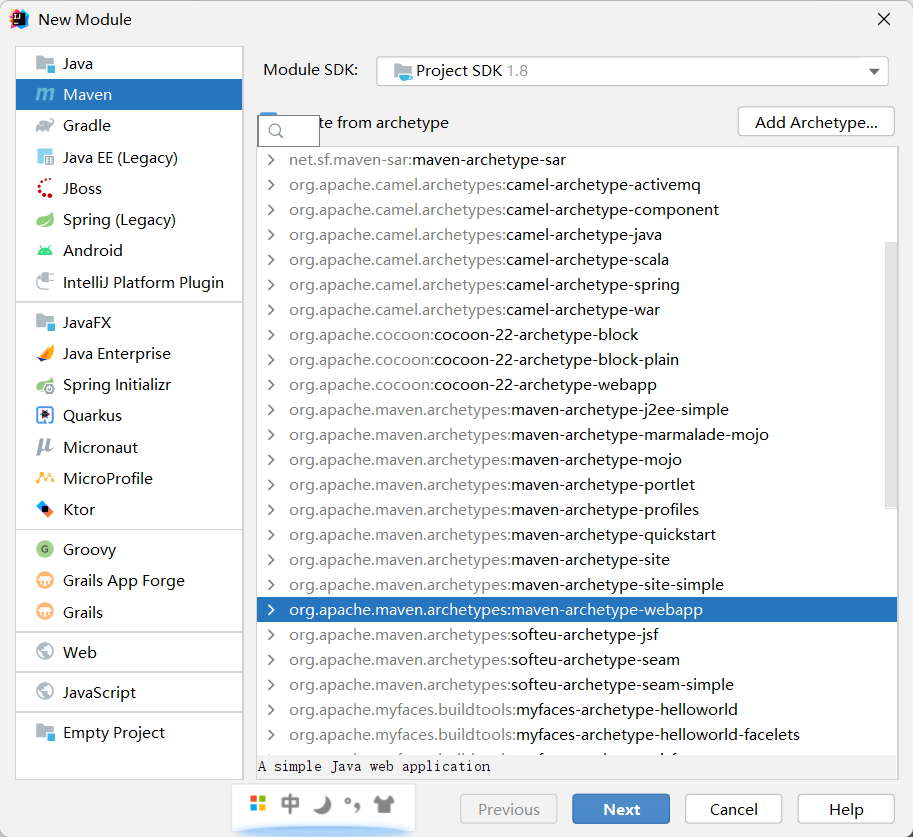Select the Java folder icon in sidebar

pyautogui.click(x=45, y=63)
